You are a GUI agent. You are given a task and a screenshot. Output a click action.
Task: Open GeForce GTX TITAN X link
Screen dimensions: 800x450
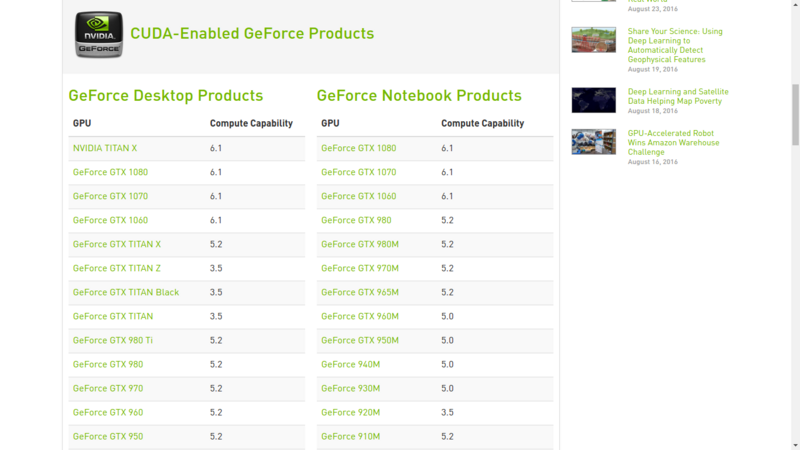click(117, 244)
